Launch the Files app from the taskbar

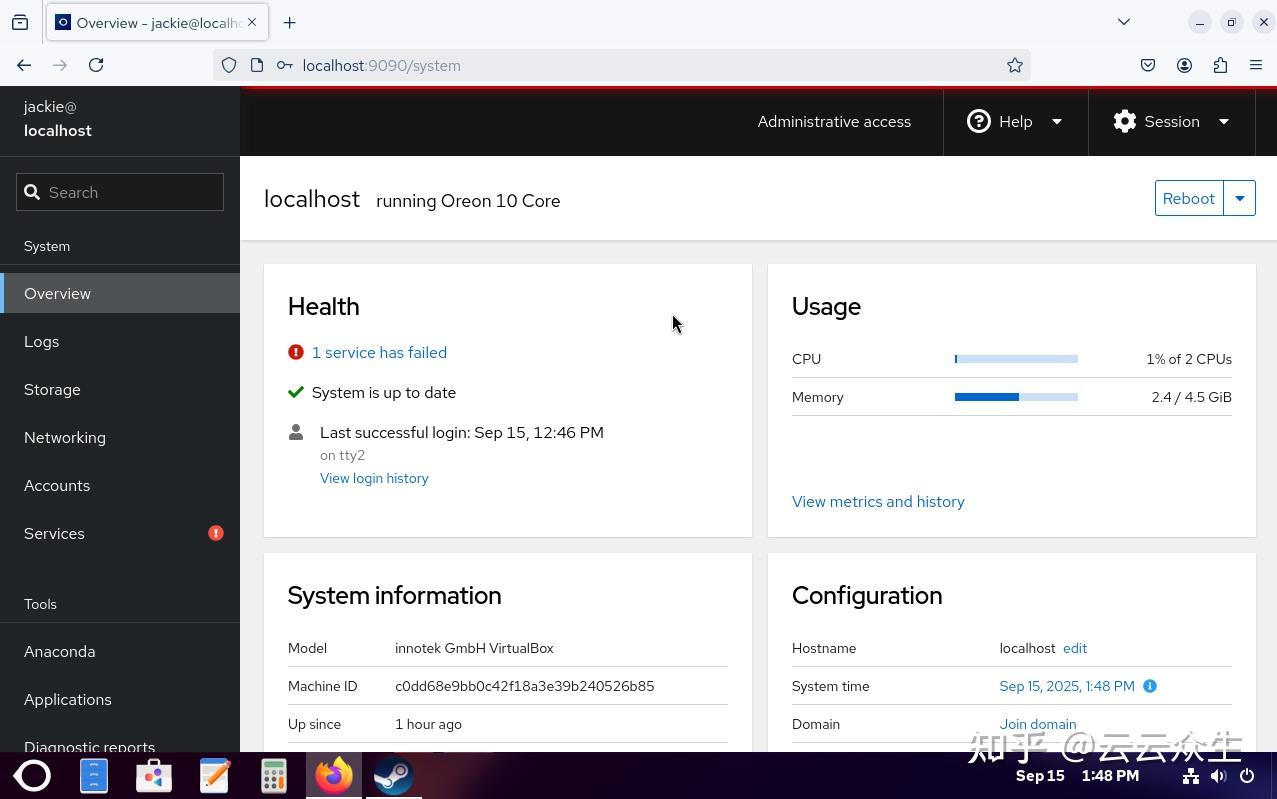pos(94,776)
